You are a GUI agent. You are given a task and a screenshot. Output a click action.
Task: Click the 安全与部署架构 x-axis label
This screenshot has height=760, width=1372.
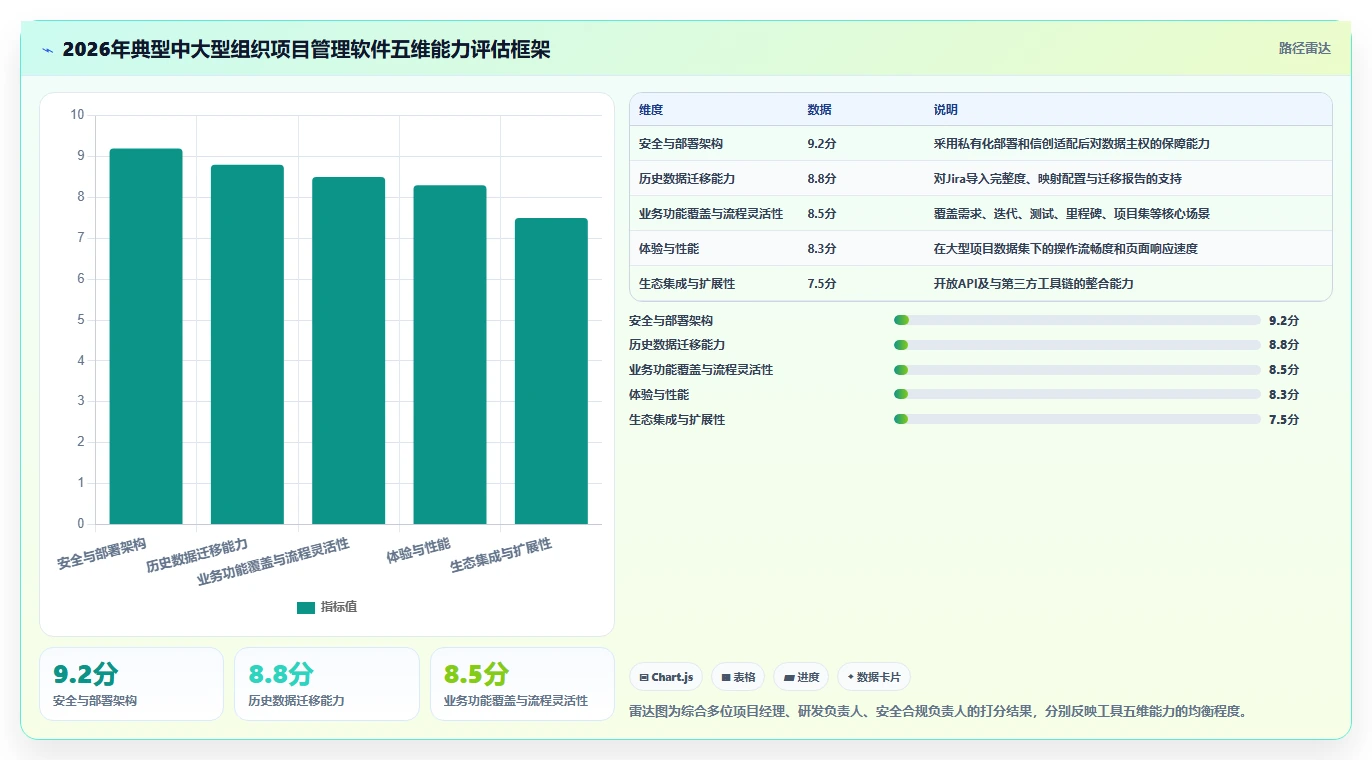[101, 554]
